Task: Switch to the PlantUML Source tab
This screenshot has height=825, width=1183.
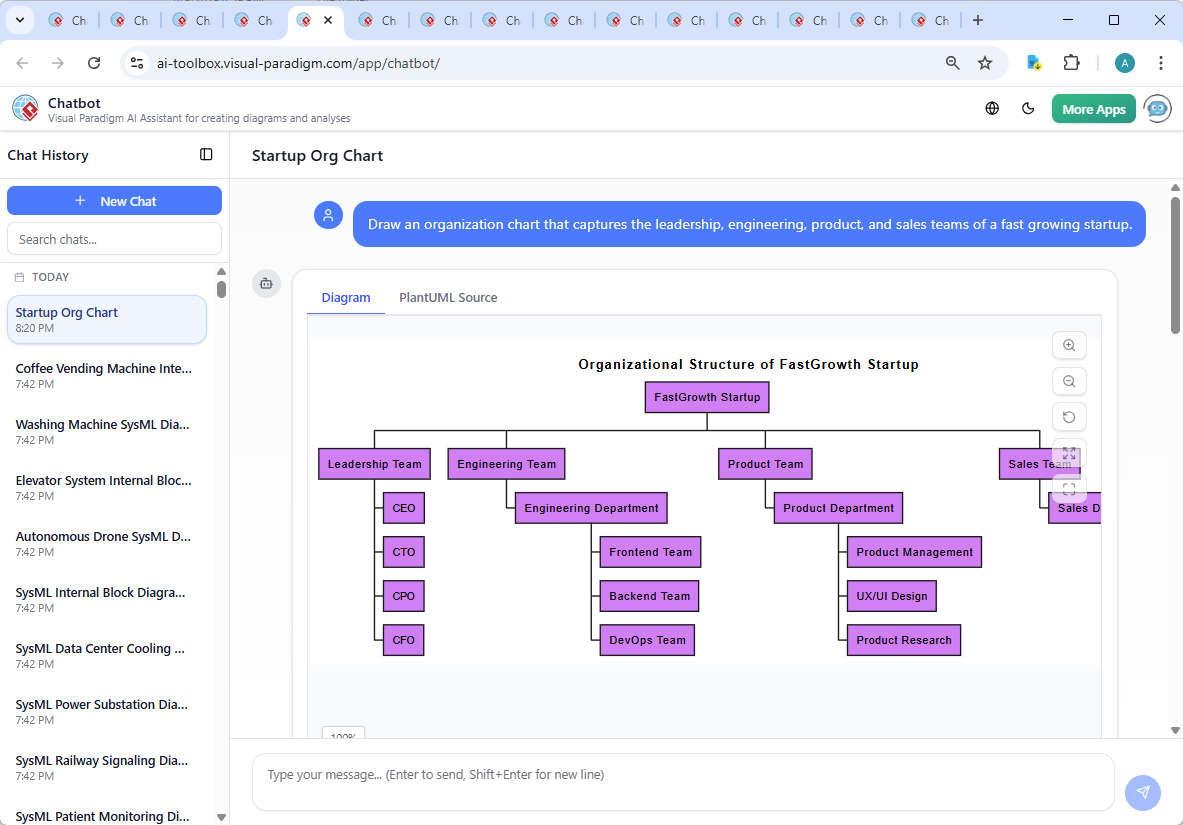Action: [x=447, y=297]
